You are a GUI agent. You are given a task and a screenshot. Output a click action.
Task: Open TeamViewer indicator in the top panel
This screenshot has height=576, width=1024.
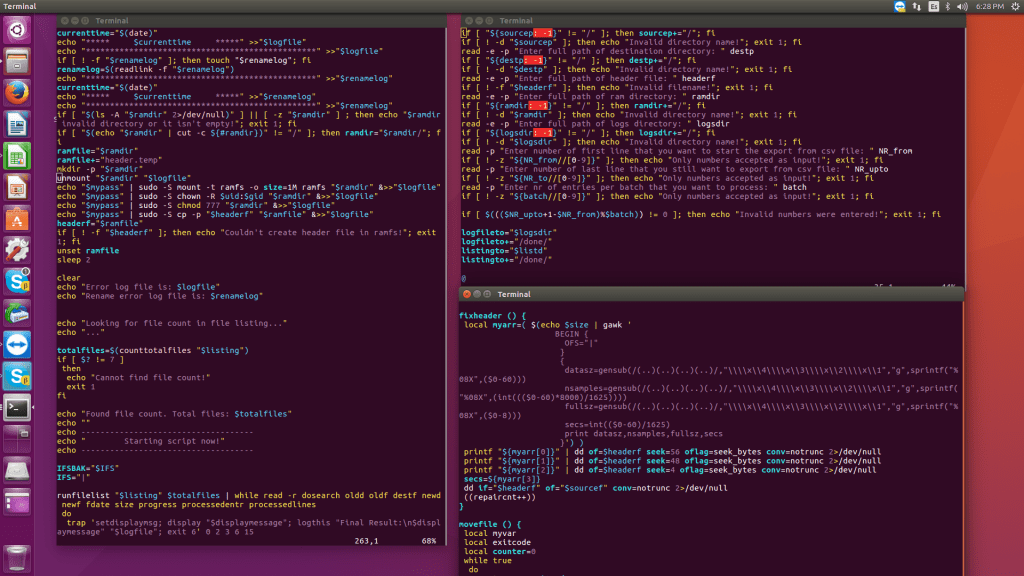(900, 7)
